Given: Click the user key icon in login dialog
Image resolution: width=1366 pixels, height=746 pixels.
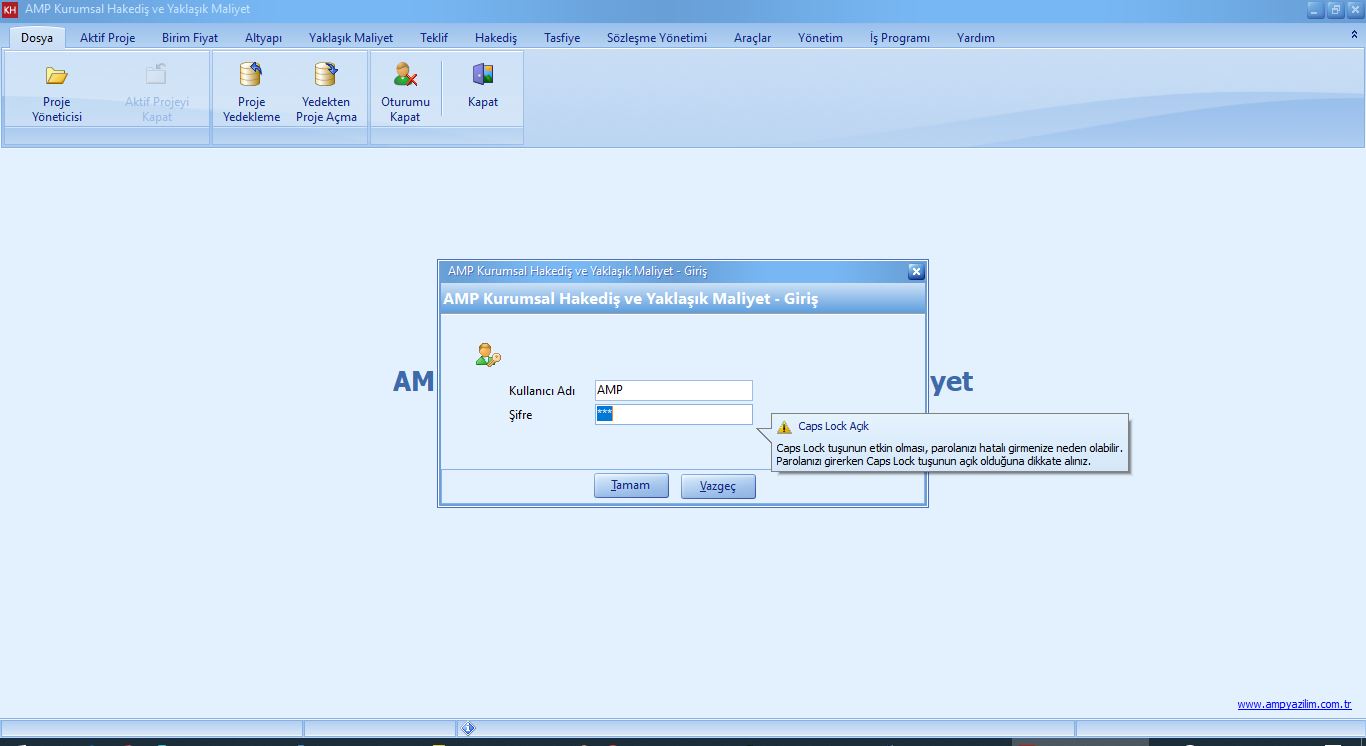Looking at the screenshot, I should [x=488, y=354].
